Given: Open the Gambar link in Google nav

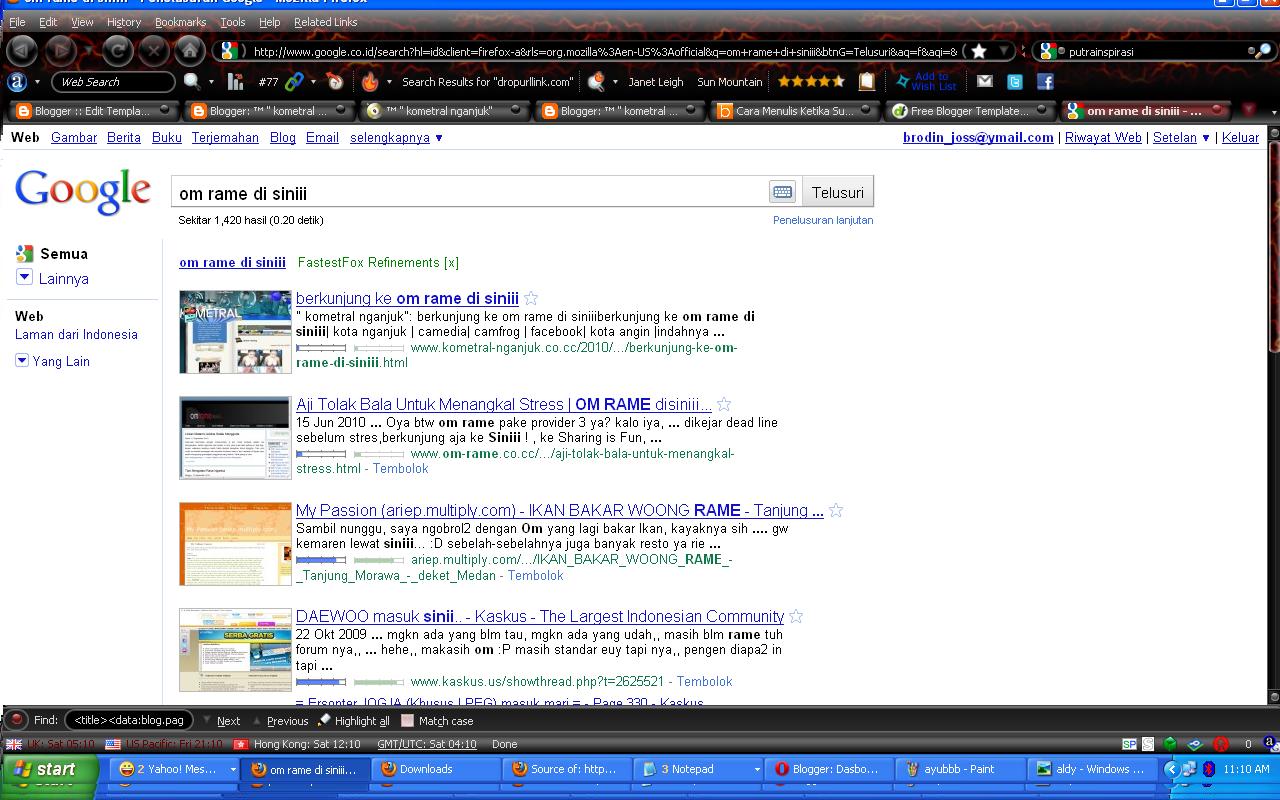Looking at the screenshot, I should (x=74, y=138).
